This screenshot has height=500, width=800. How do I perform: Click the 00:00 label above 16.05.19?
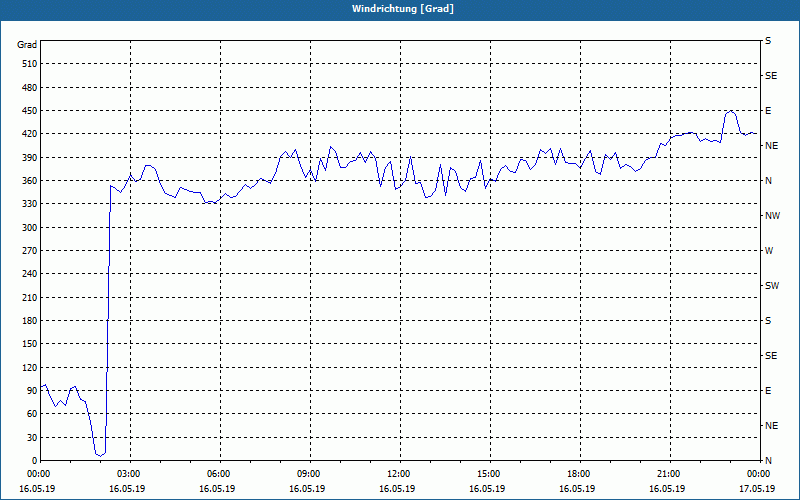37,474
